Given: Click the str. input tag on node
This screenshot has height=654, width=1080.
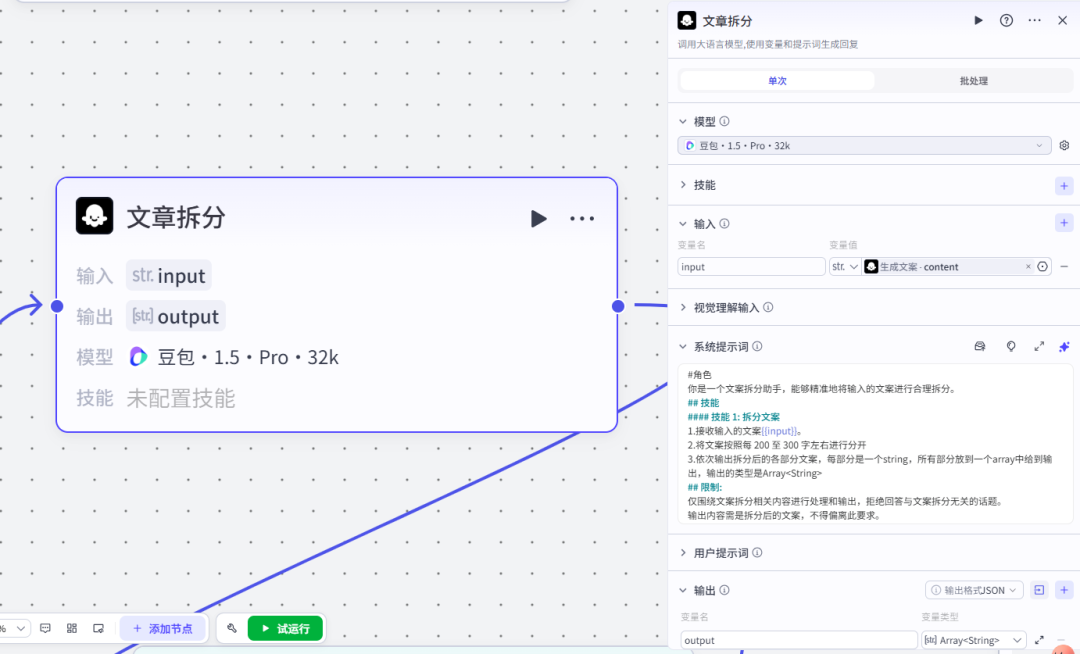Looking at the screenshot, I should [169, 275].
